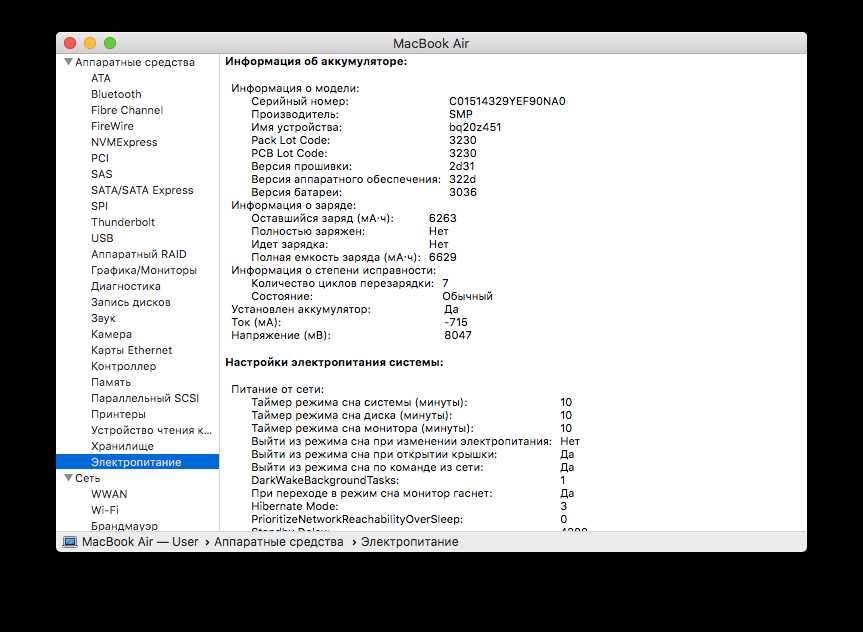Select the highlighted Электропитание item
This screenshot has width=863, height=632.
click(138, 461)
